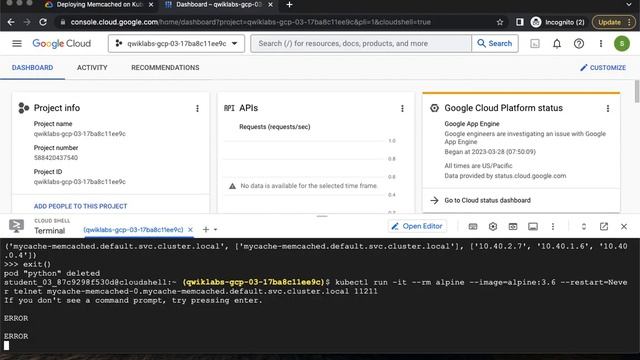Close the qwiklabs terminal session tab
Image resolution: width=640 pixels, height=360 pixels.
190,230
